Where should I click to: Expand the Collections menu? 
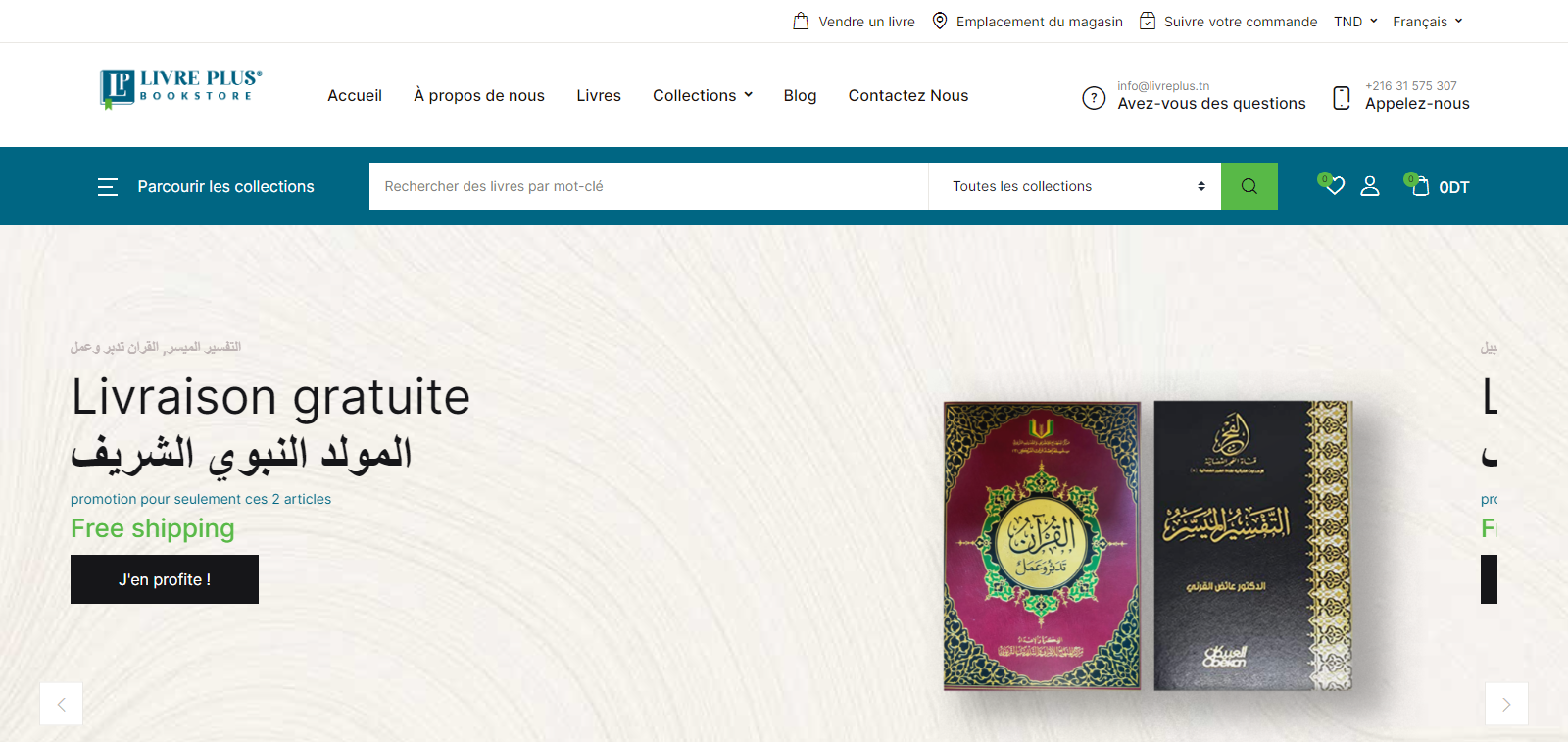703,95
